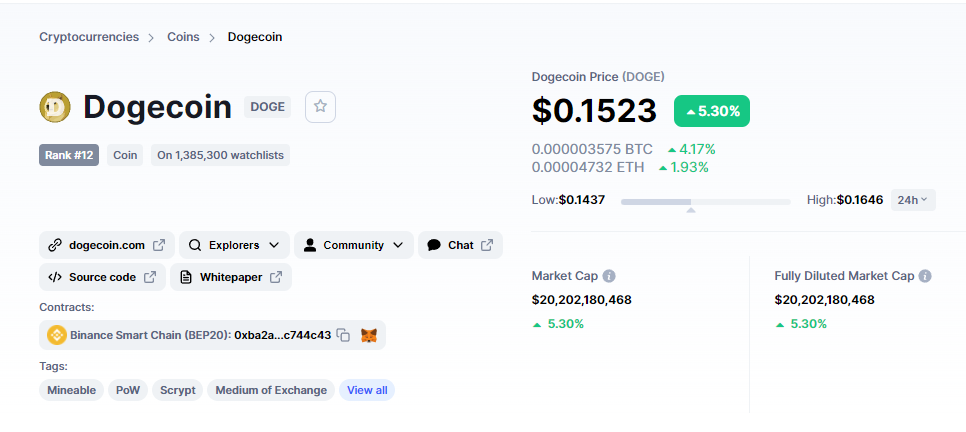The height and width of the screenshot is (432, 966).
Task: Click the Binance Smart Chain logo
Action: (57, 335)
